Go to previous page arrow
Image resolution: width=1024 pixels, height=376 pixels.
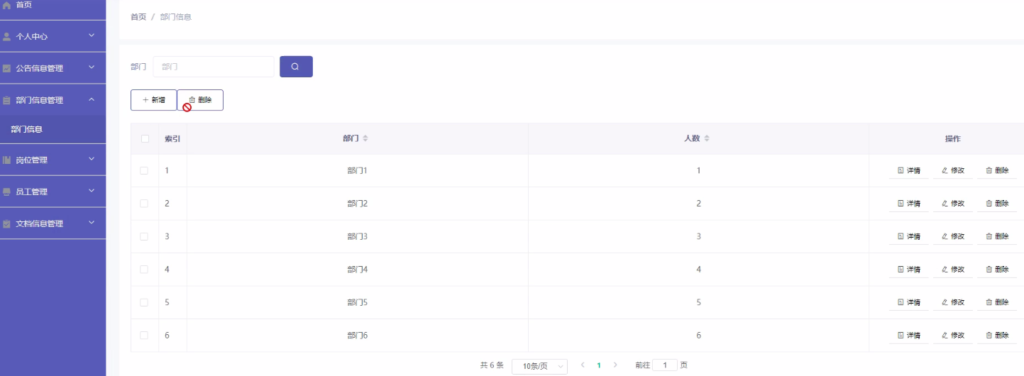click(x=583, y=366)
